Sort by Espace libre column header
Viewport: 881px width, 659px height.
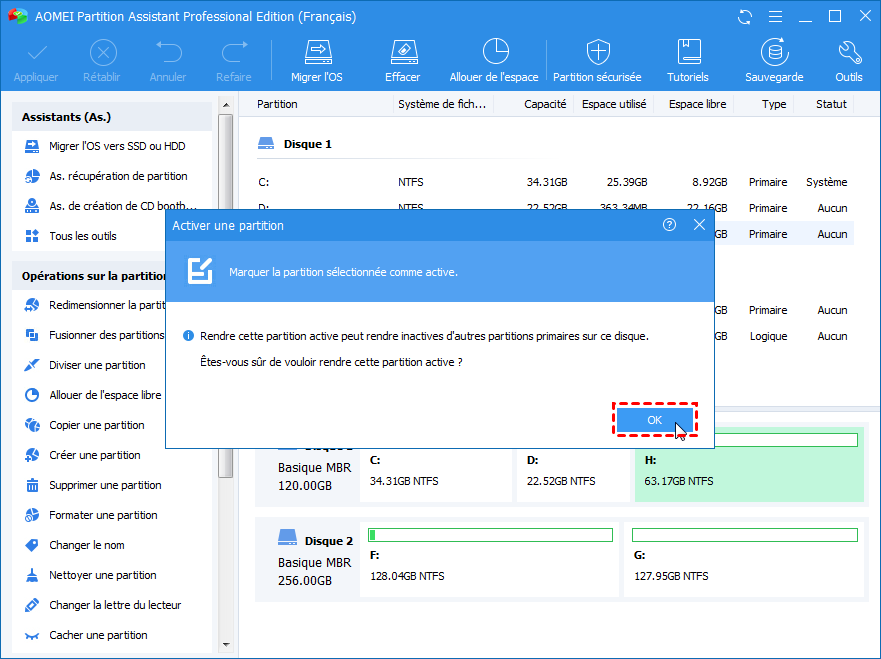point(697,104)
